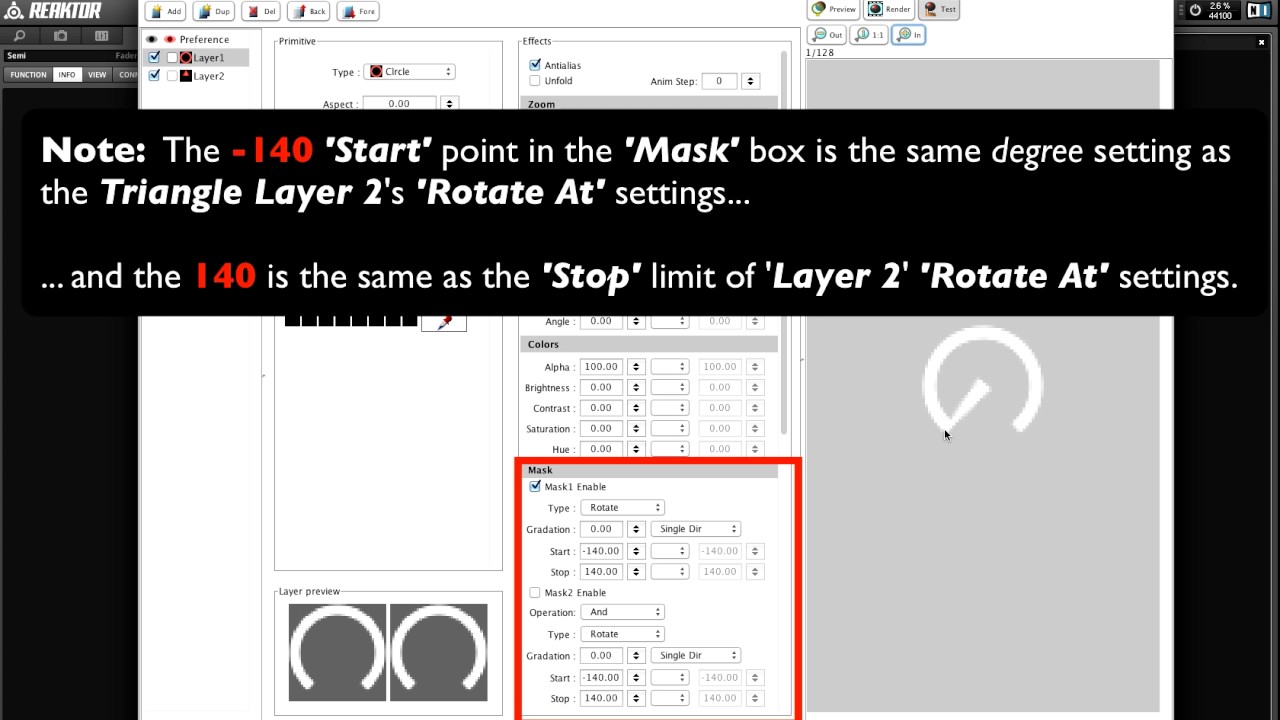Adjust Aspect value stepper
1280x720 pixels.
449,104
